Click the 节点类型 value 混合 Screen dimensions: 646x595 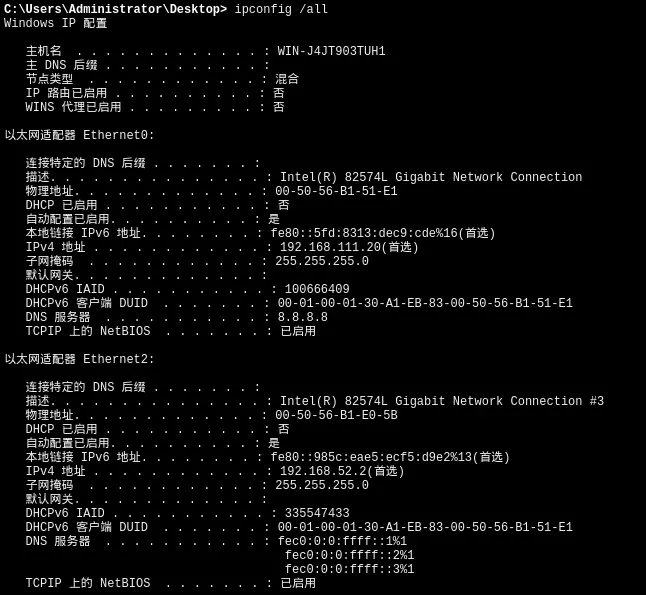click(287, 79)
